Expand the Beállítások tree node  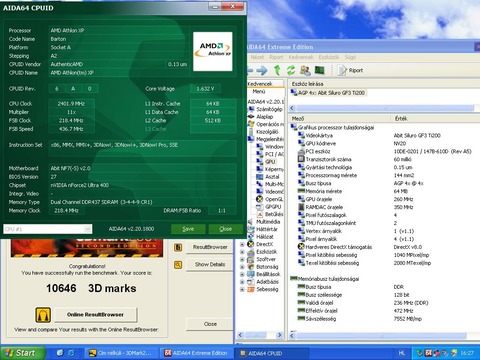pos(242,274)
